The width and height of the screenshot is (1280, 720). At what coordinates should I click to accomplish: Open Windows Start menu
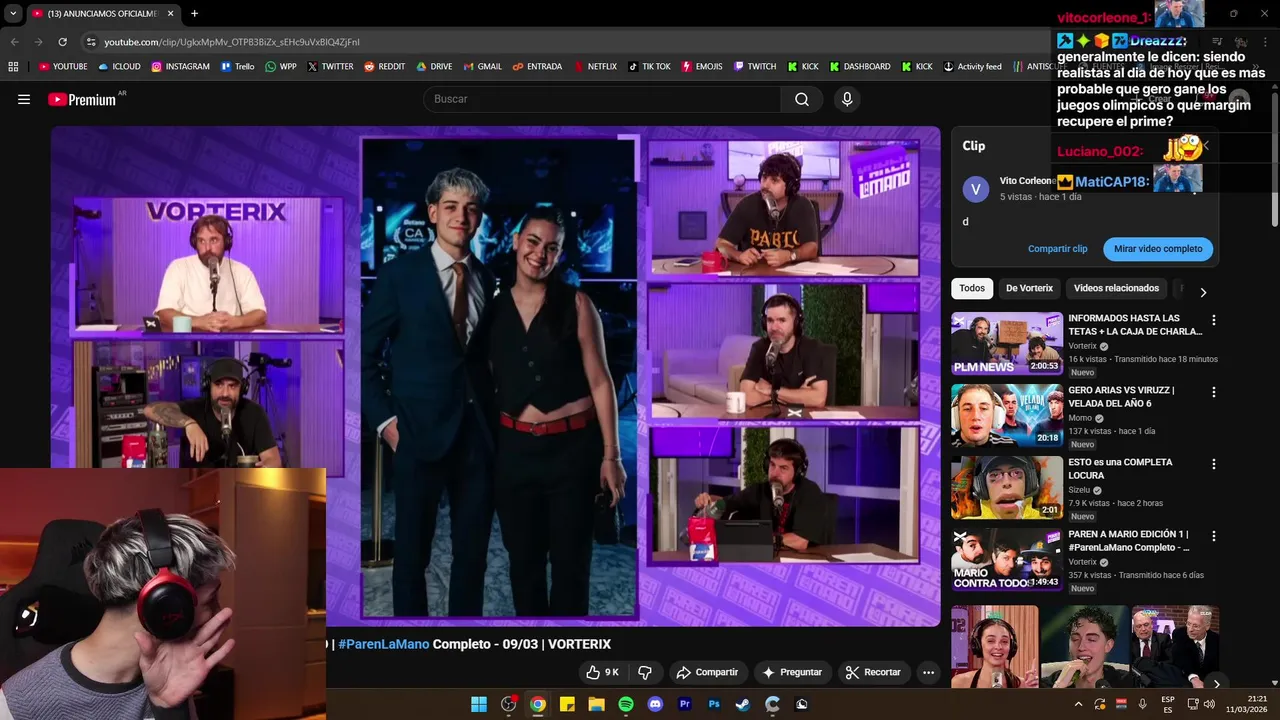(479, 704)
